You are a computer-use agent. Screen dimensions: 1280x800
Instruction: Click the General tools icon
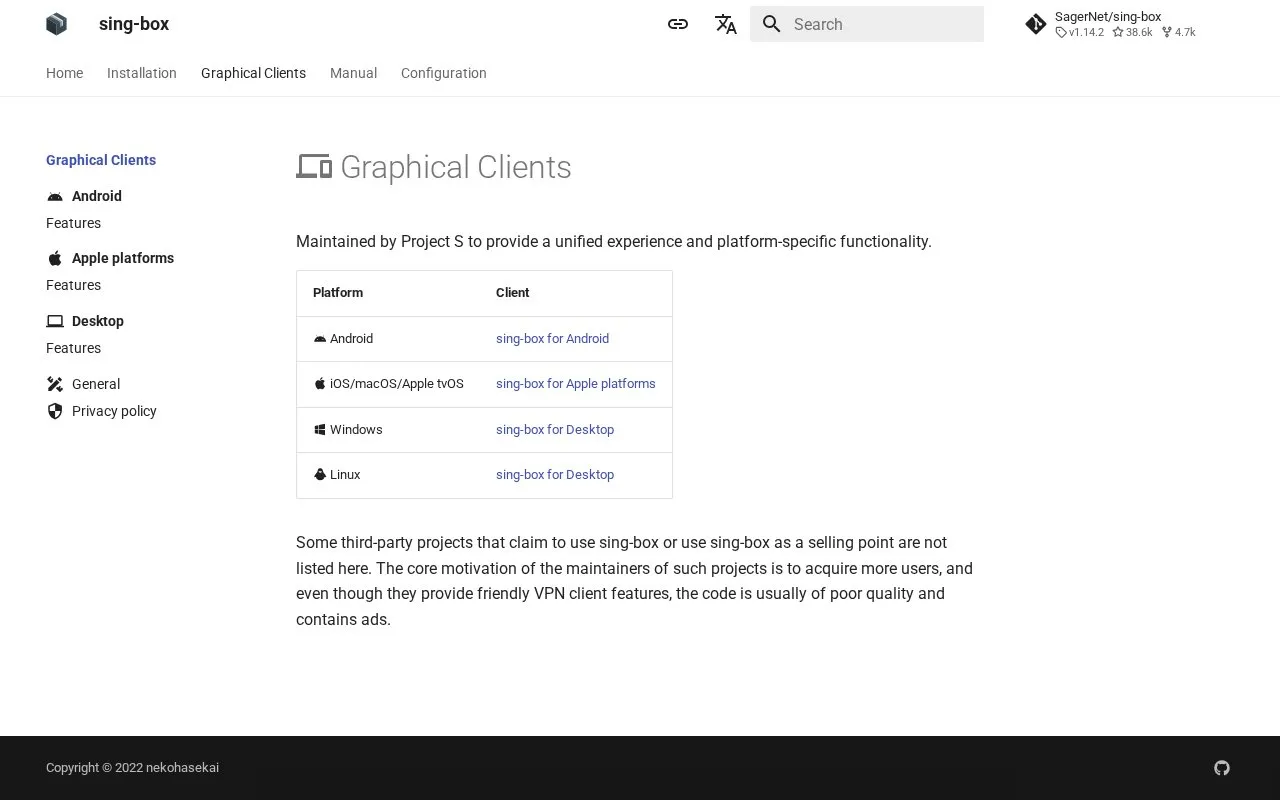[55, 384]
